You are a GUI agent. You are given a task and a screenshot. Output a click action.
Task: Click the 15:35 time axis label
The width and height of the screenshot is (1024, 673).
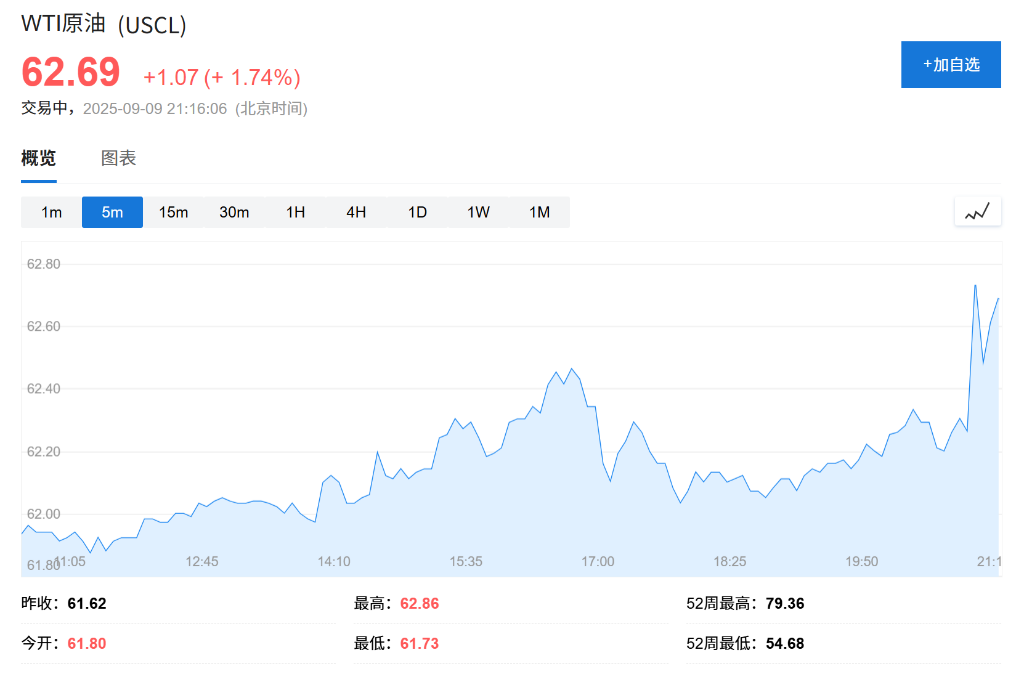(466, 561)
